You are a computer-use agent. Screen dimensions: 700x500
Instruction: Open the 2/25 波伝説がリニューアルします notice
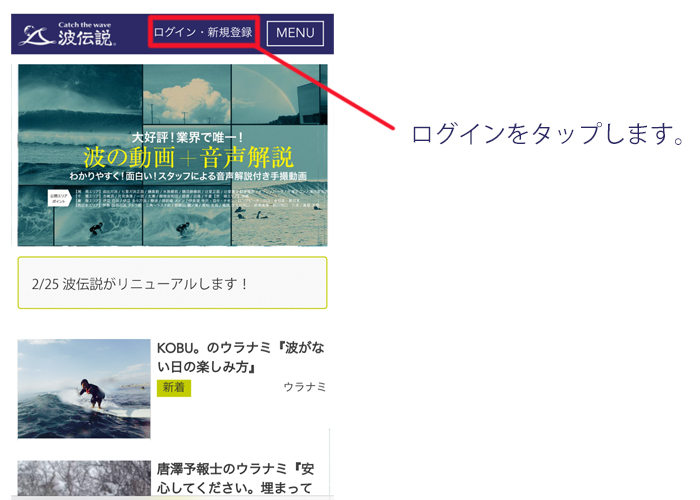(x=172, y=283)
